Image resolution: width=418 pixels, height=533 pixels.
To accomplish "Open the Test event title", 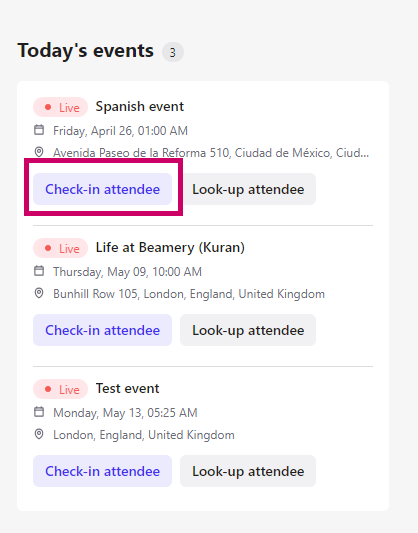I will (127, 389).
